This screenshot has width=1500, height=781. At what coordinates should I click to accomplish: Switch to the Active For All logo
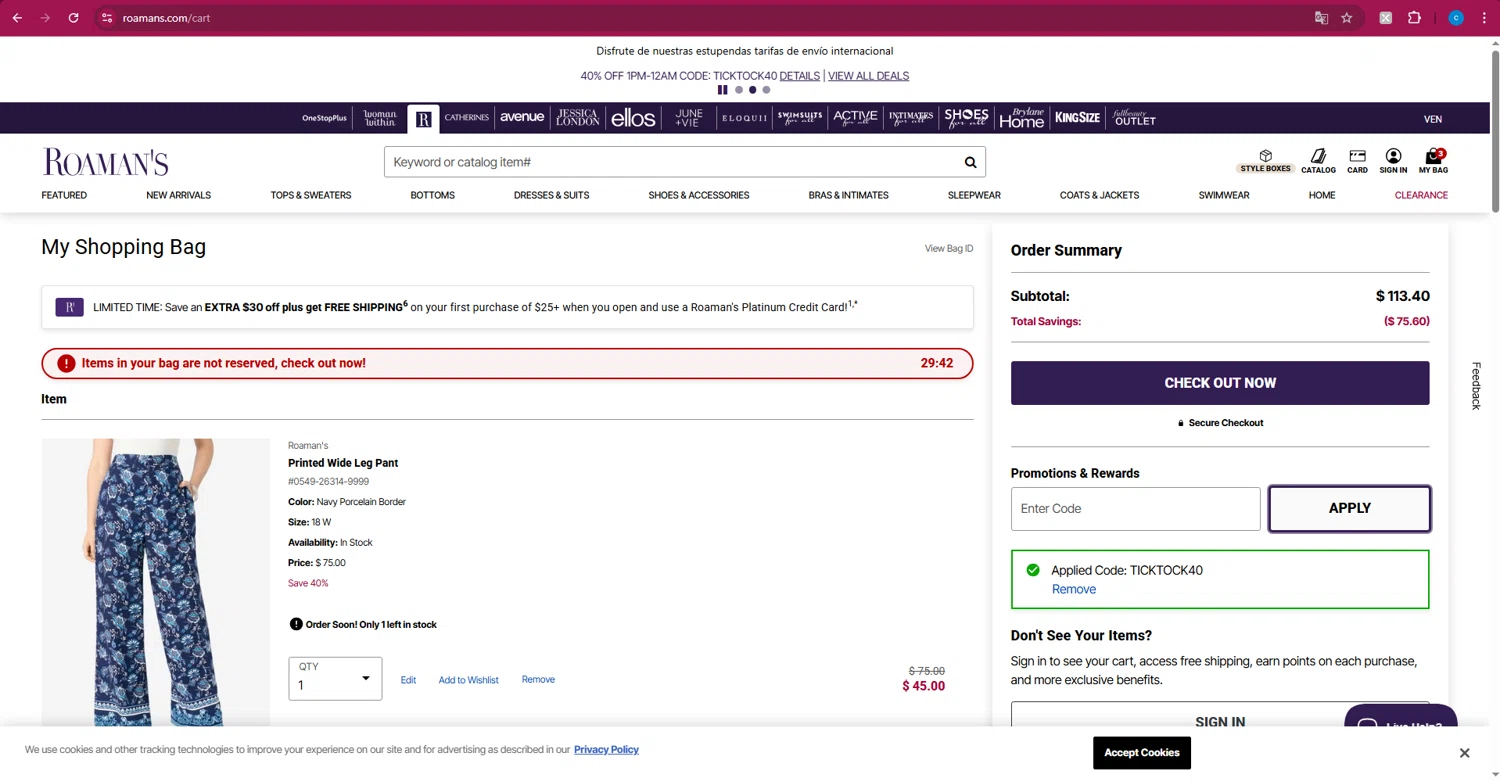point(855,118)
